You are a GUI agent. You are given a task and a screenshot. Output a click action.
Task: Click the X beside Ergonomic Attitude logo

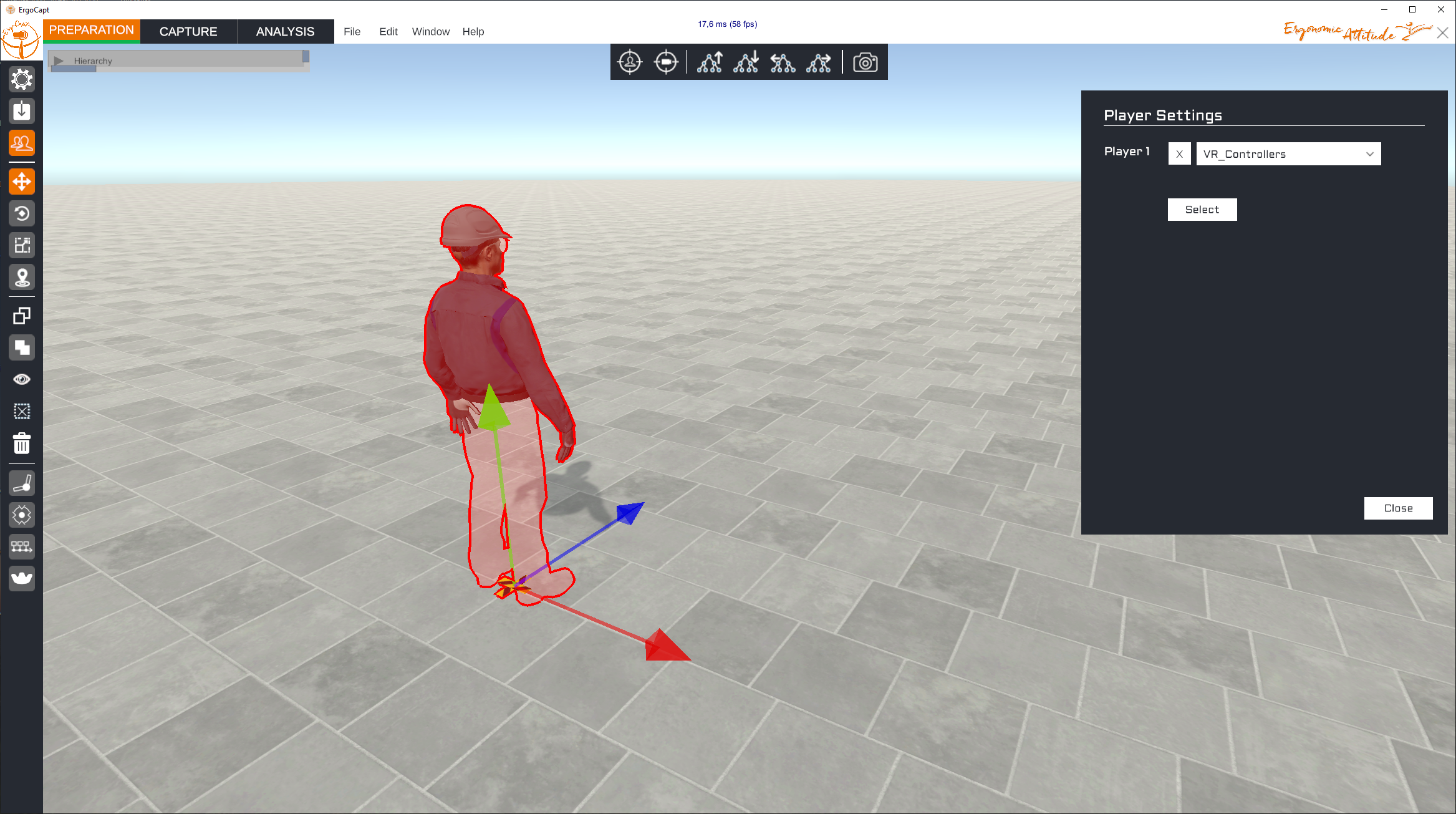1443,33
